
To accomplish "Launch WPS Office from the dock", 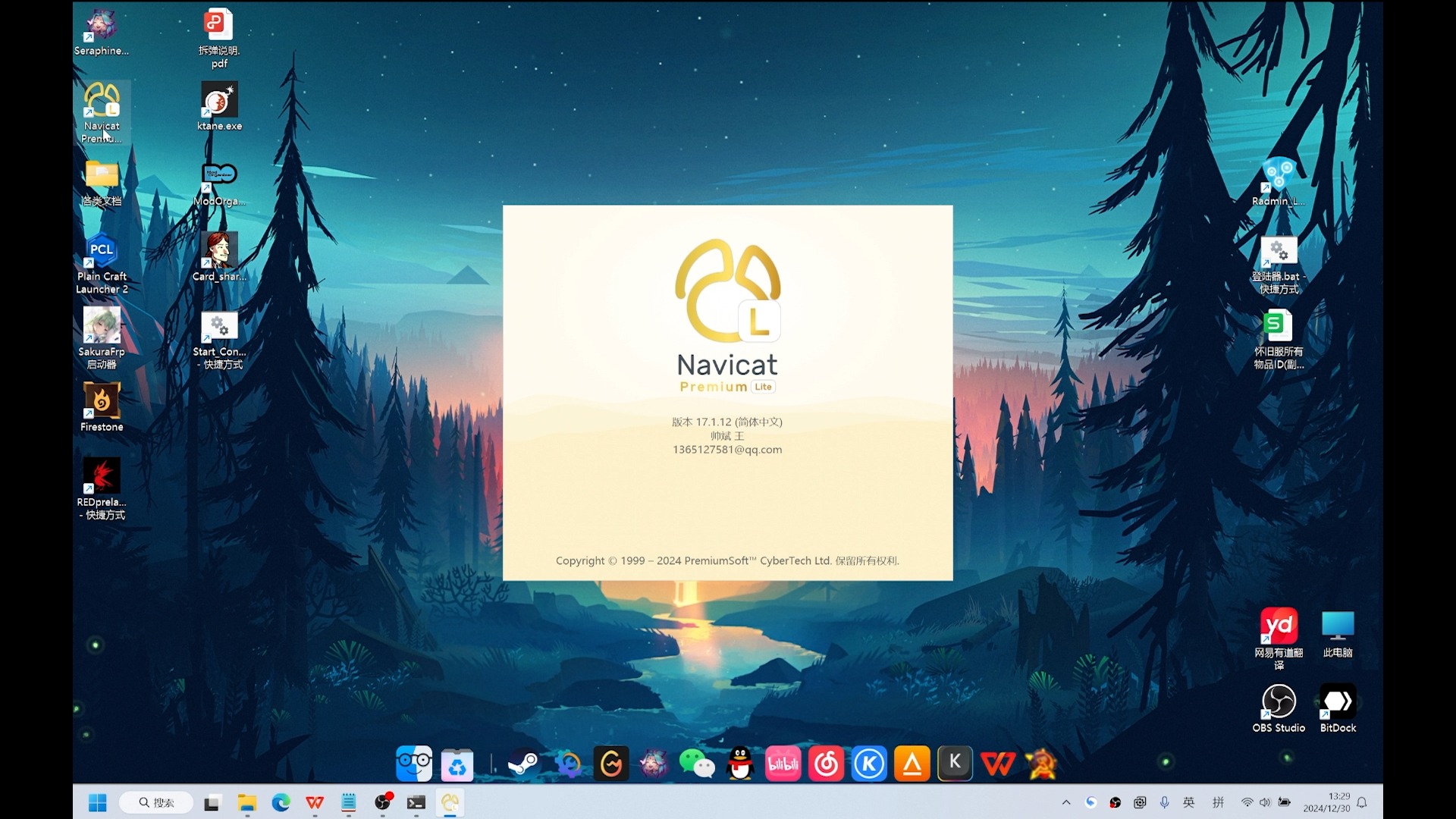I will coord(998,764).
